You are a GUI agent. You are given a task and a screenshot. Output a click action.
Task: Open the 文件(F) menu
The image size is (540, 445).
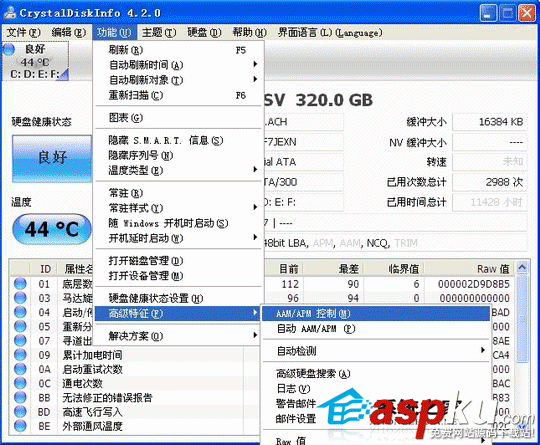pyautogui.click(x=23, y=32)
